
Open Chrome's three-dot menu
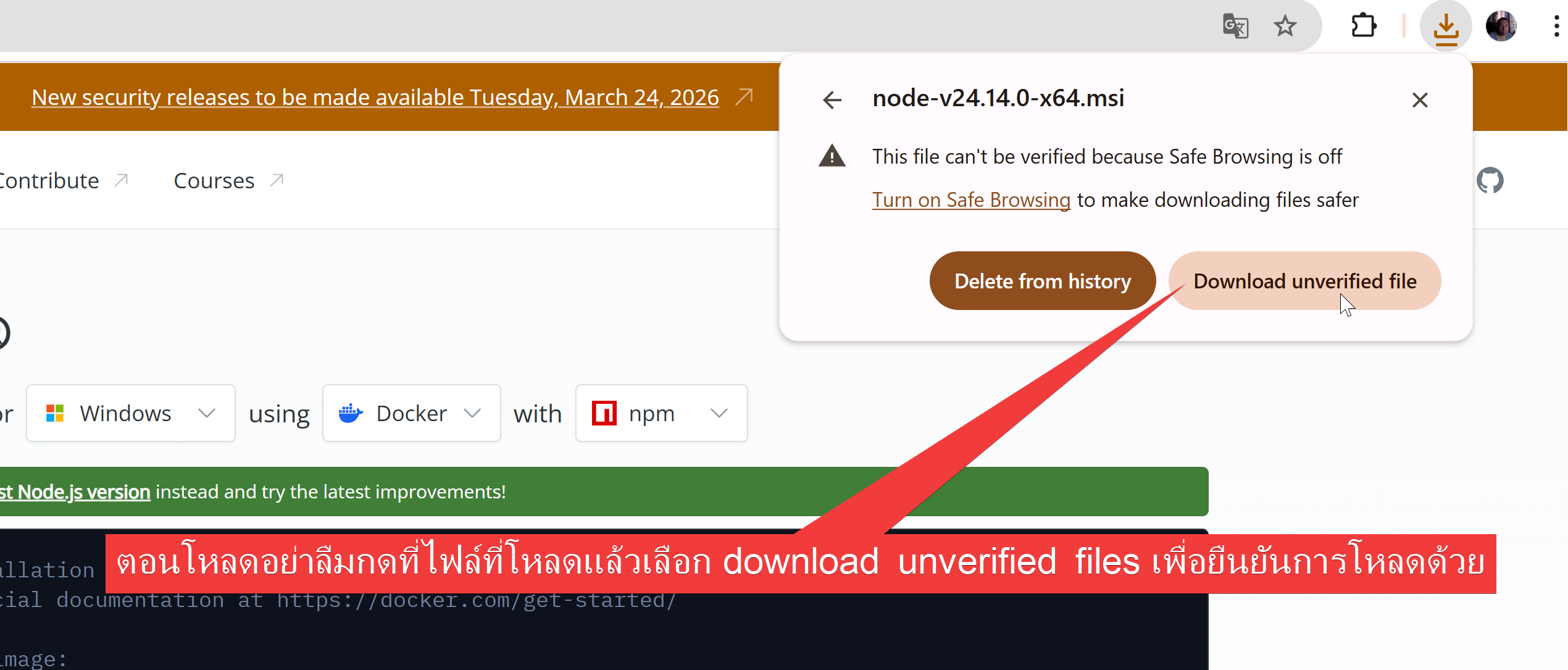(x=1556, y=27)
